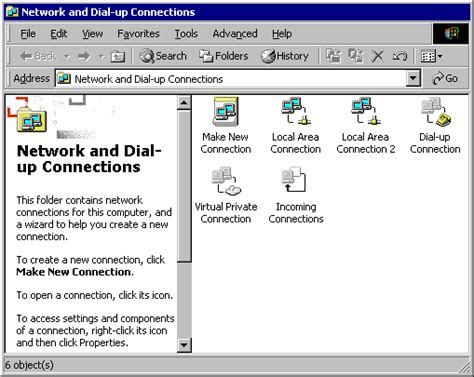Open the Edit menu
The height and width of the screenshot is (377, 474).
click(x=59, y=34)
